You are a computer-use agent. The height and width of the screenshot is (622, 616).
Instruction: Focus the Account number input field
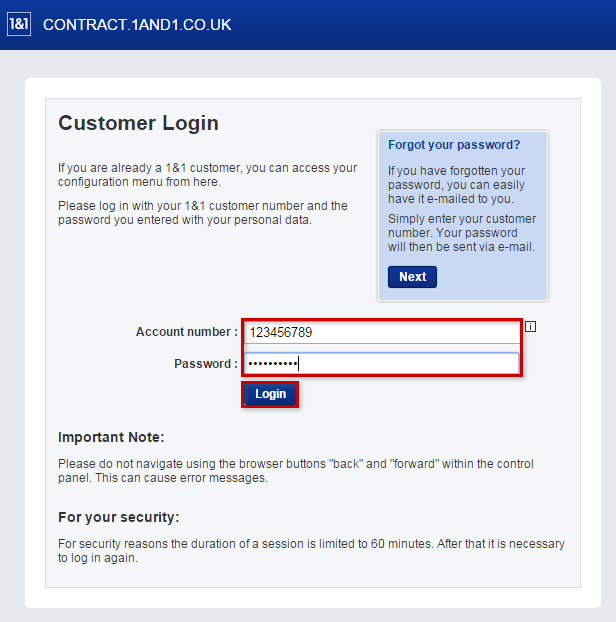pyautogui.click(x=382, y=332)
